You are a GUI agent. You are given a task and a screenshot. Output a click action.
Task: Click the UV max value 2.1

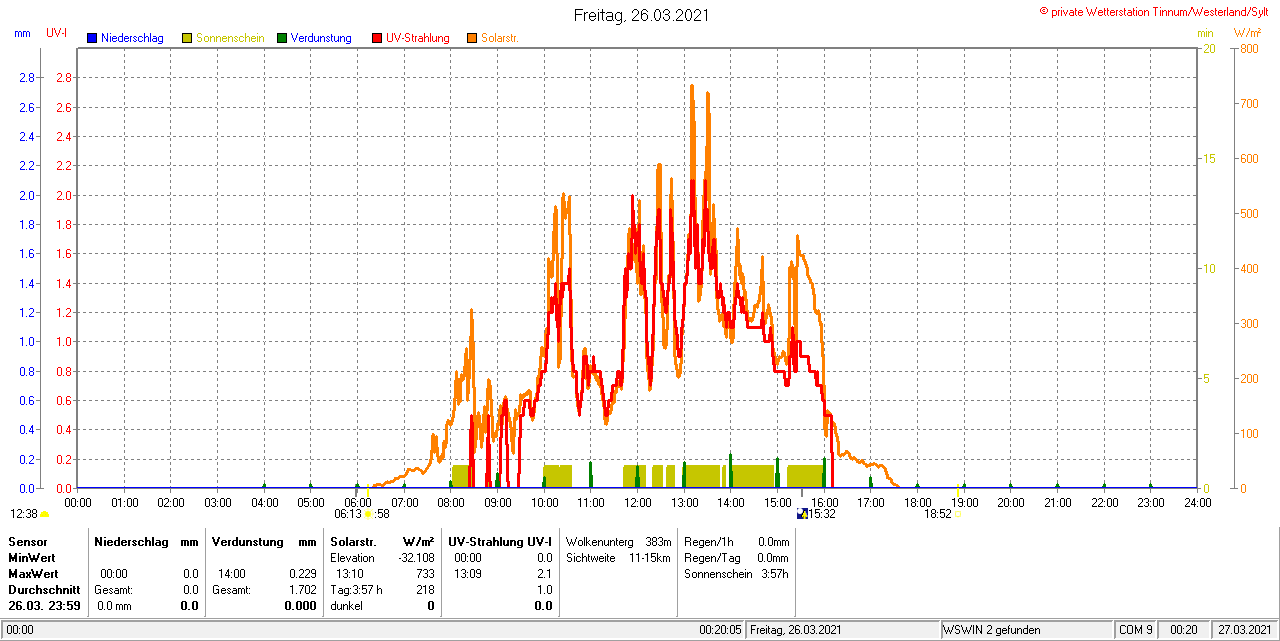(544, 574)
